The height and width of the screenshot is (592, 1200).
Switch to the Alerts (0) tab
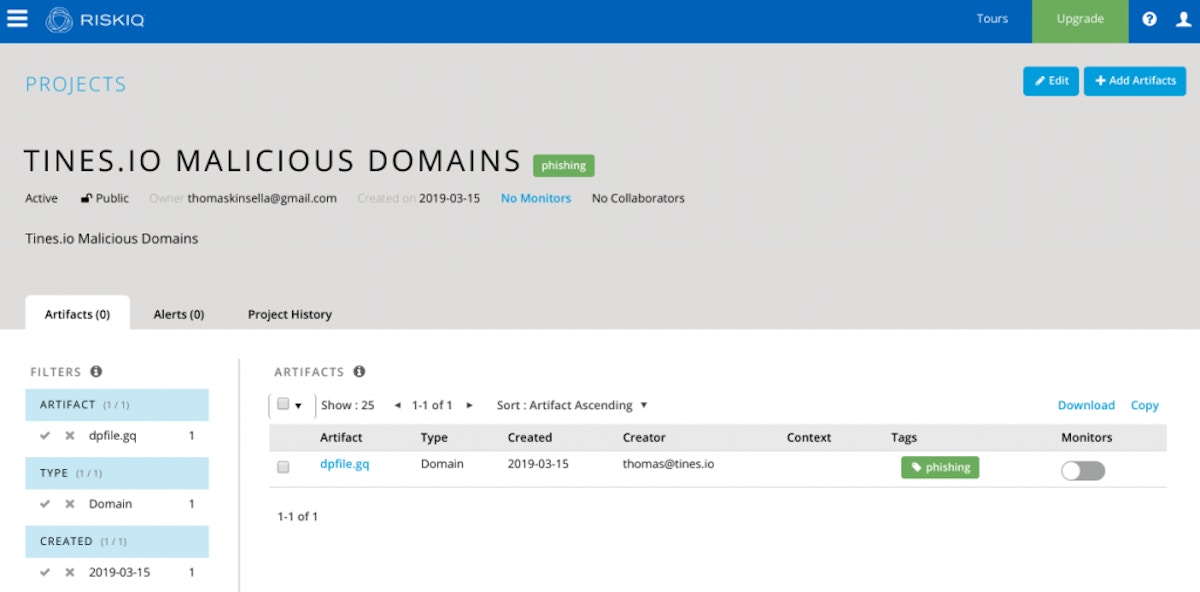[179, 314]
